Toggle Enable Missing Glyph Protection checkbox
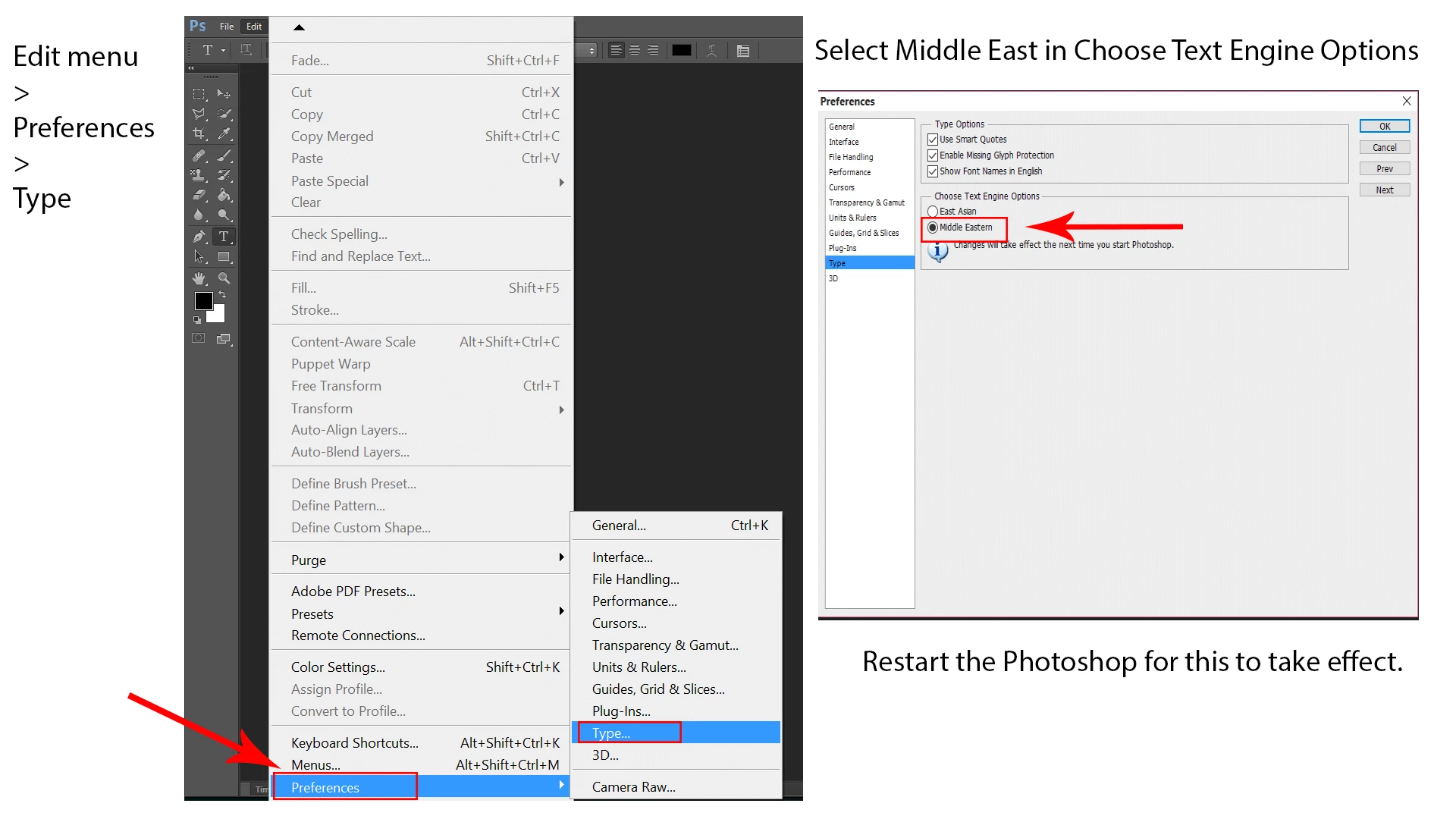The height and width of the screenshot is (819, 1456). (x=933, y=155)
